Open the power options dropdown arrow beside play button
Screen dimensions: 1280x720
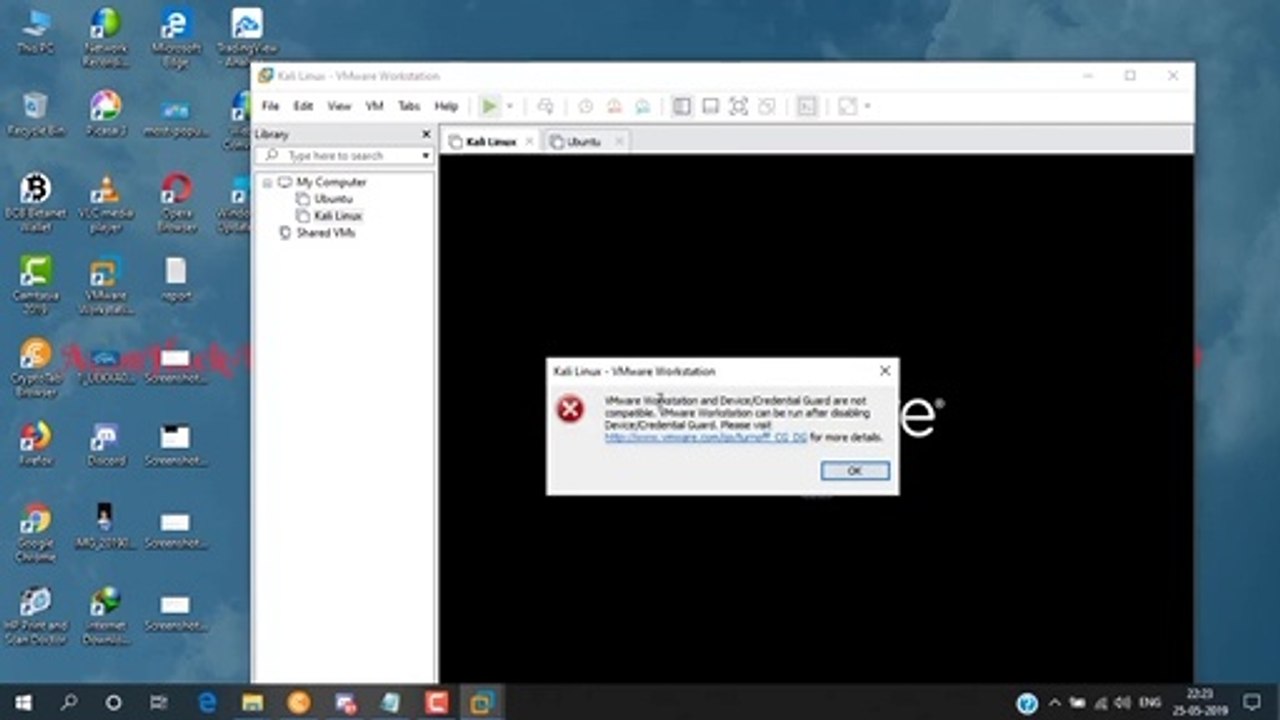pos(509,106)
